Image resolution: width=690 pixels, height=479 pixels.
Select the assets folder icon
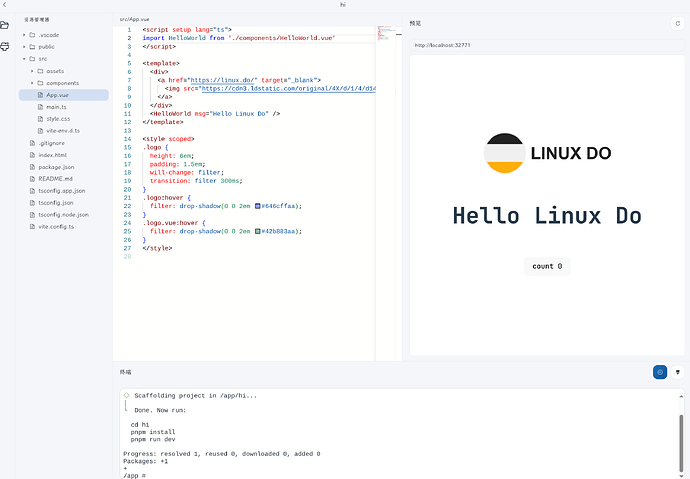click(x=40, y=71)
